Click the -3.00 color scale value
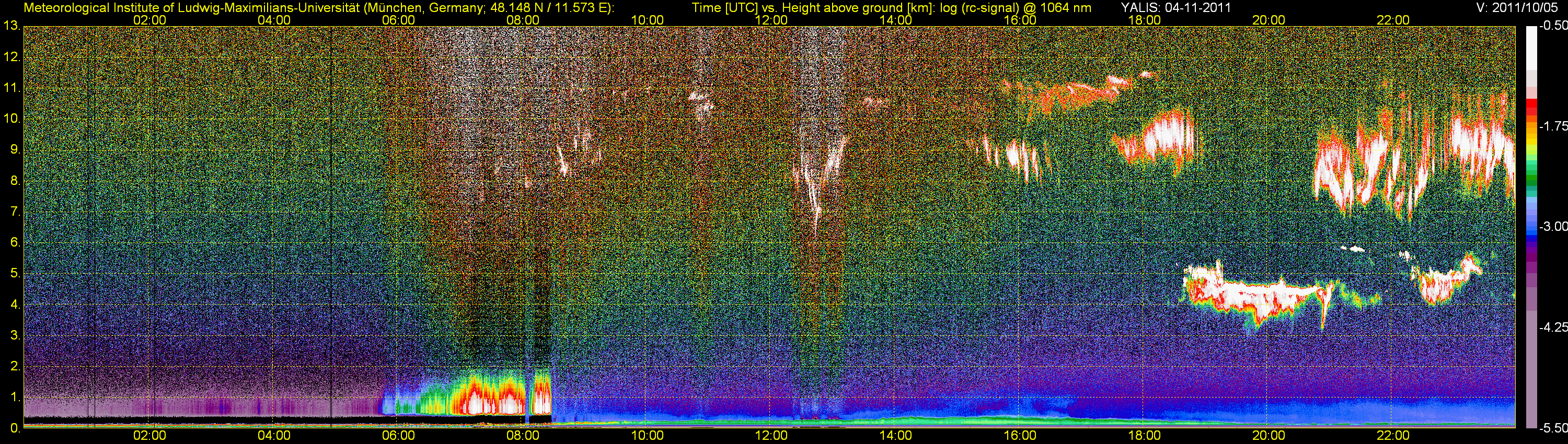Image resolution: width=1568 pixels, height=444 pixels. 1553,227
